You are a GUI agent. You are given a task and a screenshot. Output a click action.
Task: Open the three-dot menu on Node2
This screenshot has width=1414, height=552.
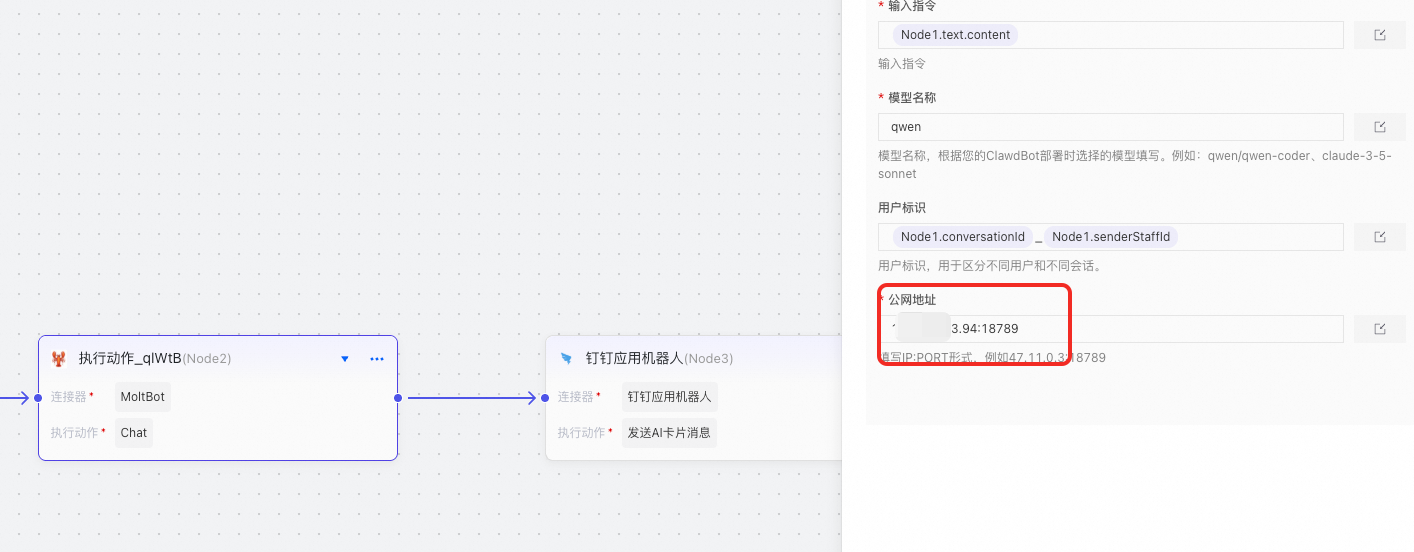tap(377, 358)
